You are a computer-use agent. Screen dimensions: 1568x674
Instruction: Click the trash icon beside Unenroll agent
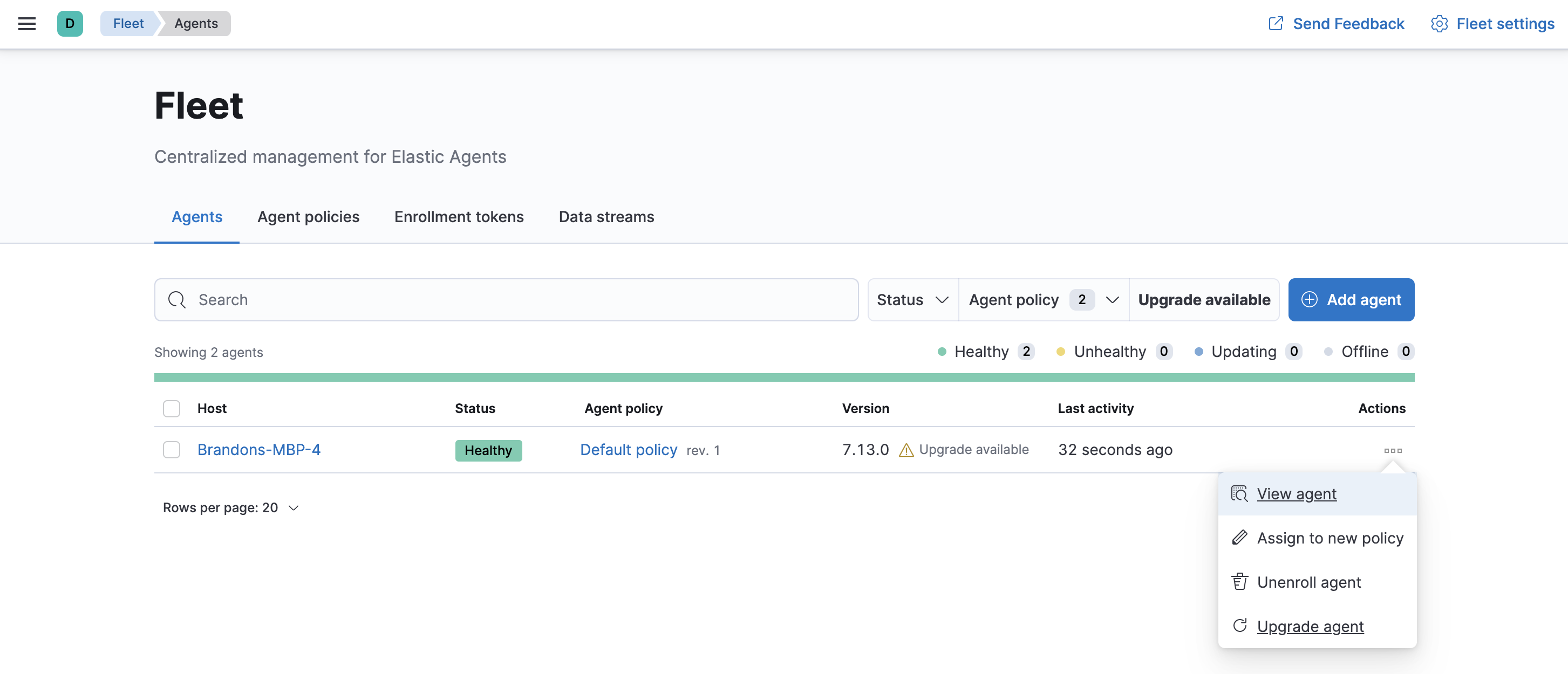1239,582
